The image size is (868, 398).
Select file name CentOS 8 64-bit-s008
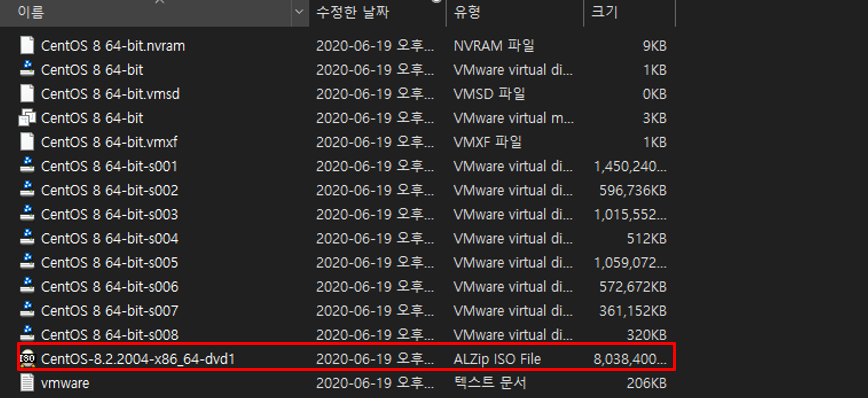pos(110,335)
